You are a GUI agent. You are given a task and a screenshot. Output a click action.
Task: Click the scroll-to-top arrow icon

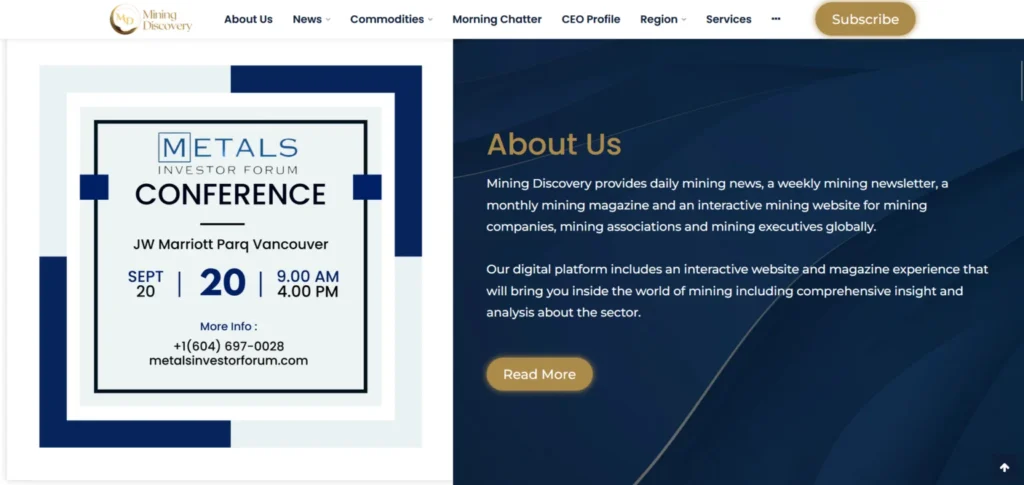click(x=1004, y=467)
